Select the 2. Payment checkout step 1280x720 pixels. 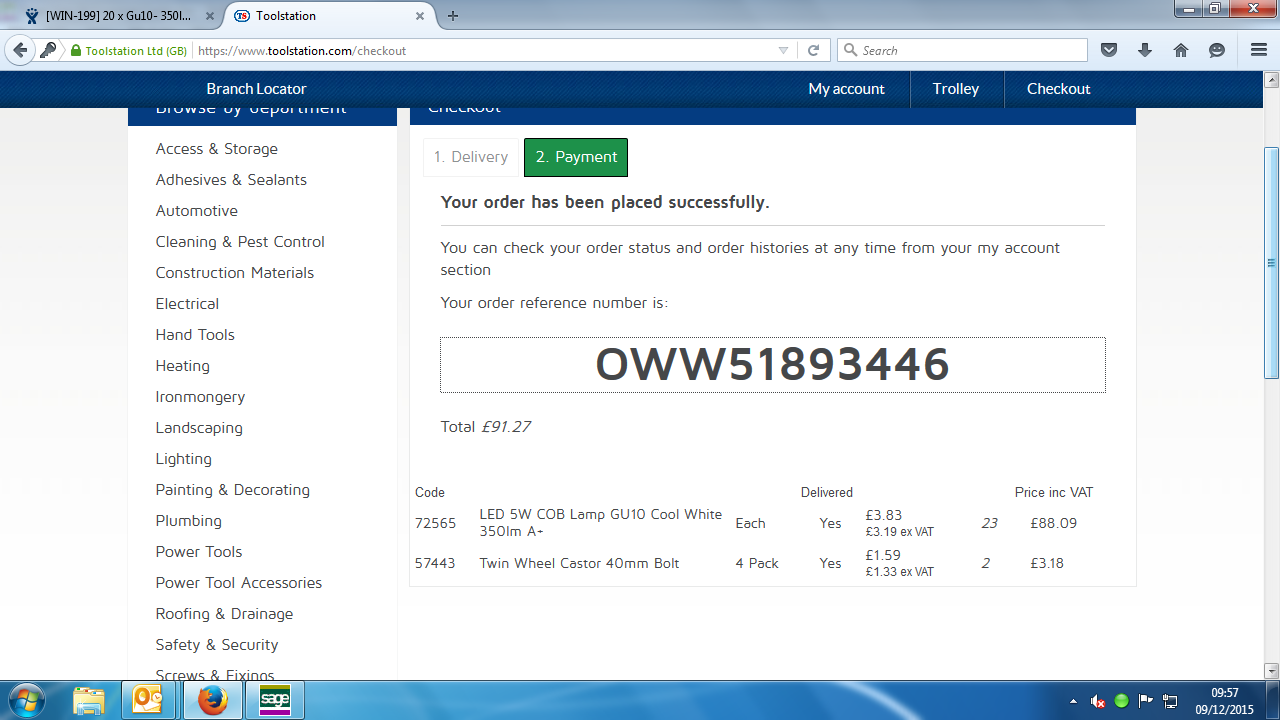pos(576,157)
